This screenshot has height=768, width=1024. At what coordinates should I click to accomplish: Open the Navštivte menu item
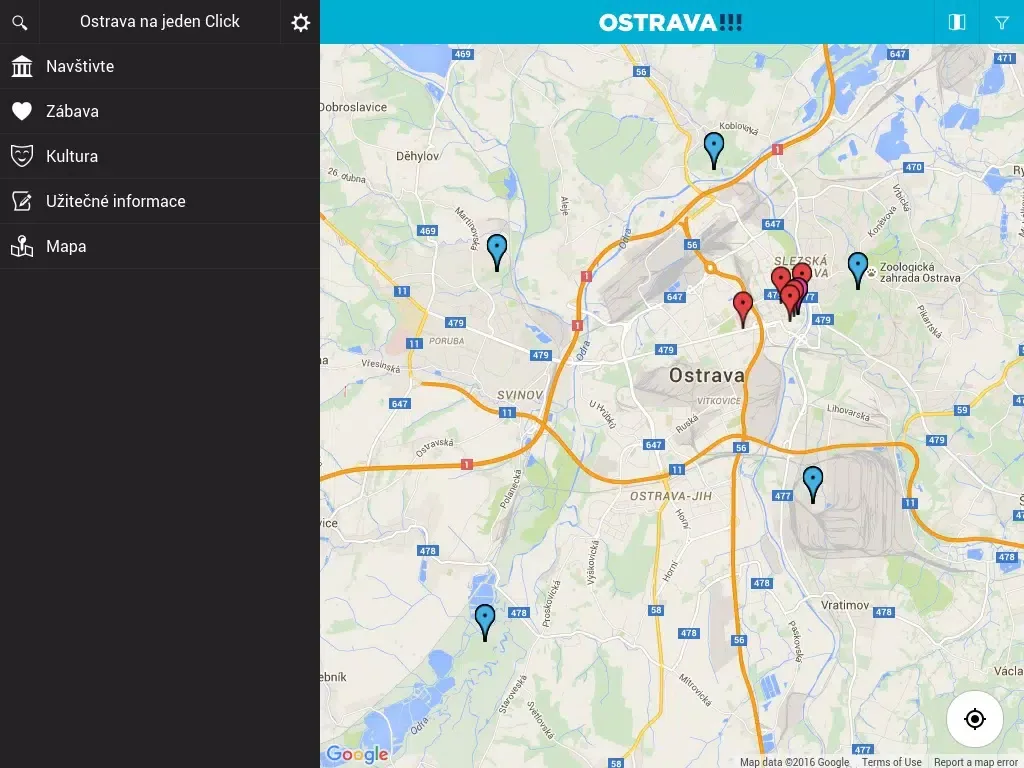pos(160,66)
